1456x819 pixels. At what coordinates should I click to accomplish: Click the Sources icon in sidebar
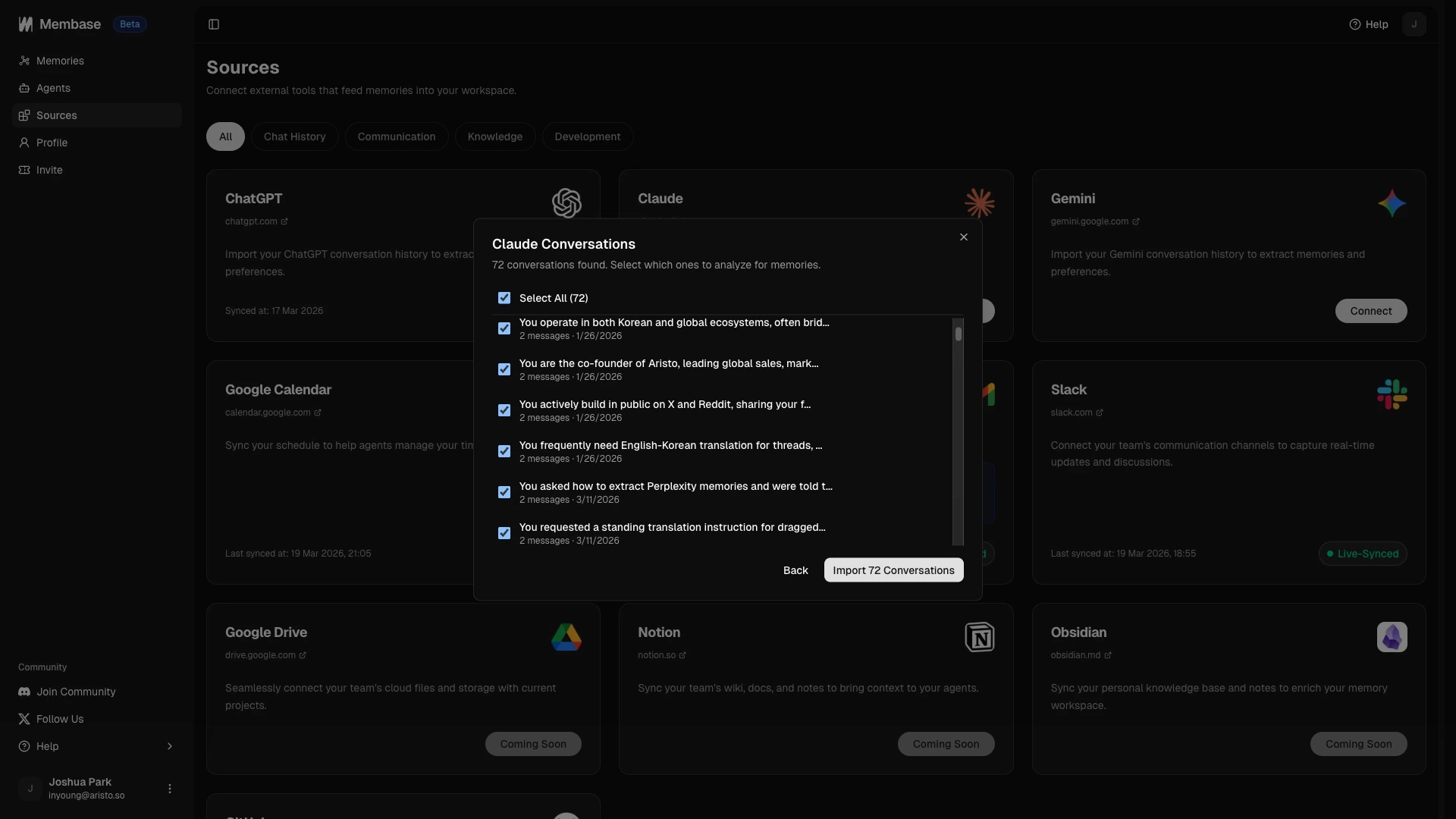coord(25,115)
